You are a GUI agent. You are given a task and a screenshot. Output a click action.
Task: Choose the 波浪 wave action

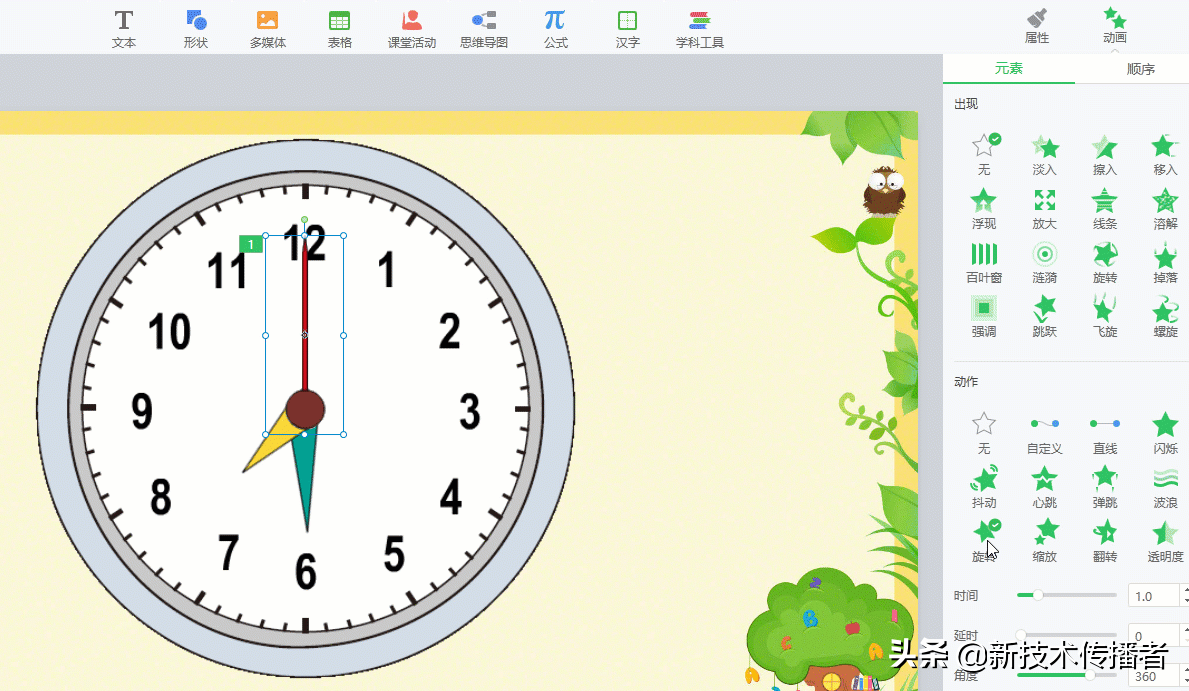[1165, 486]
